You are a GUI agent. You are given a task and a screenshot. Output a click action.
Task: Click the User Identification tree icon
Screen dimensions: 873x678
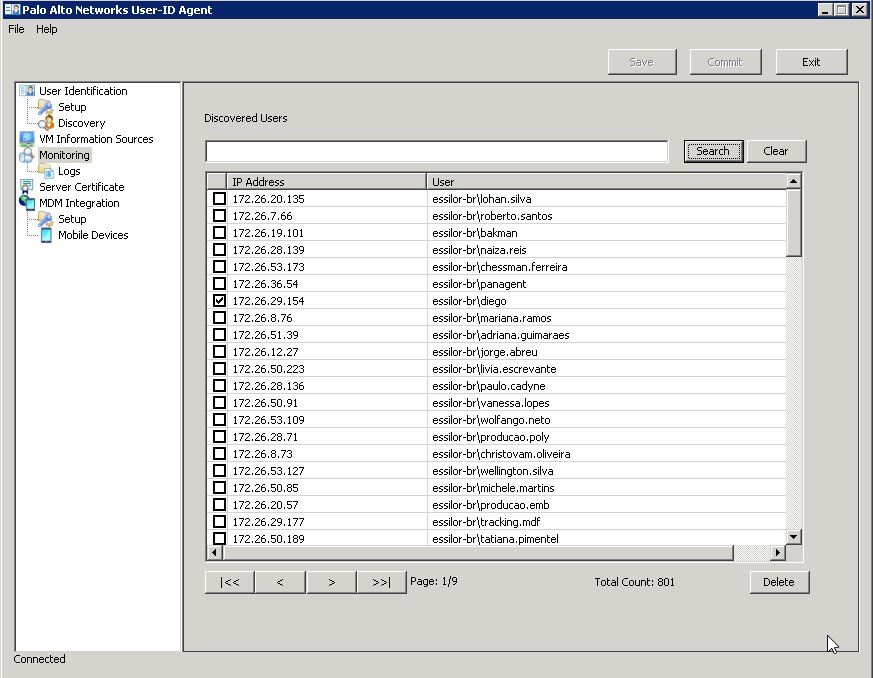click(x=27, y=91)
